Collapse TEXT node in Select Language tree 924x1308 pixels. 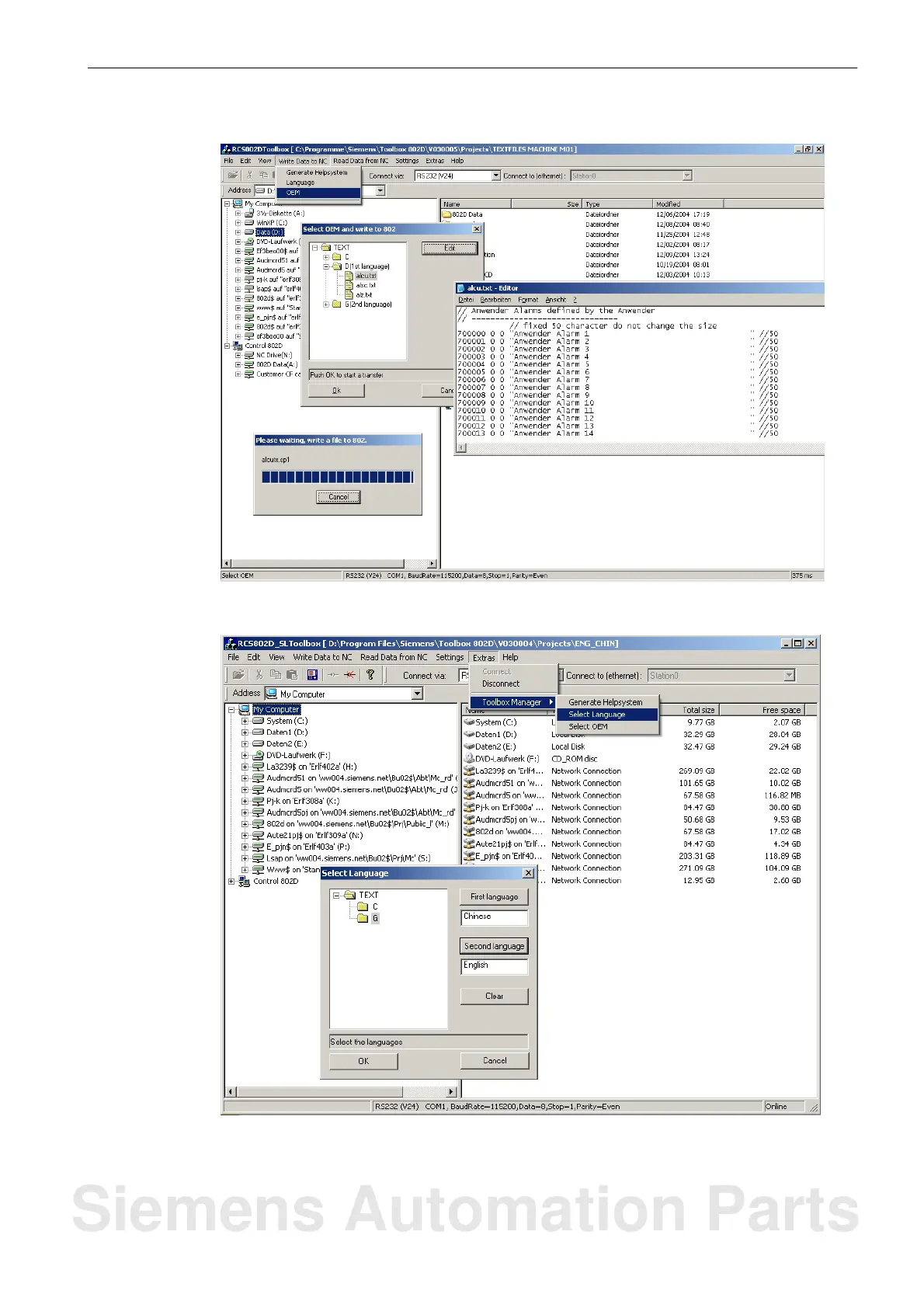pos(336,895)
